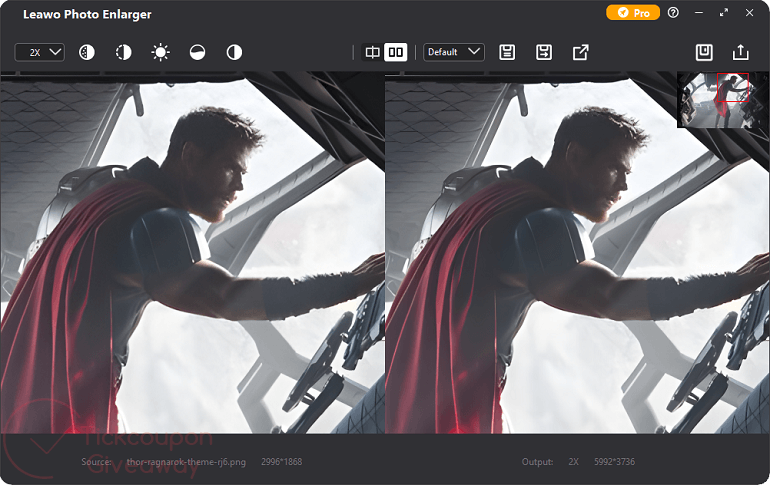Maximize the Leawo Photo Enlarger window
The height and width of the screenshot is (485, 770).
[724, 13]
